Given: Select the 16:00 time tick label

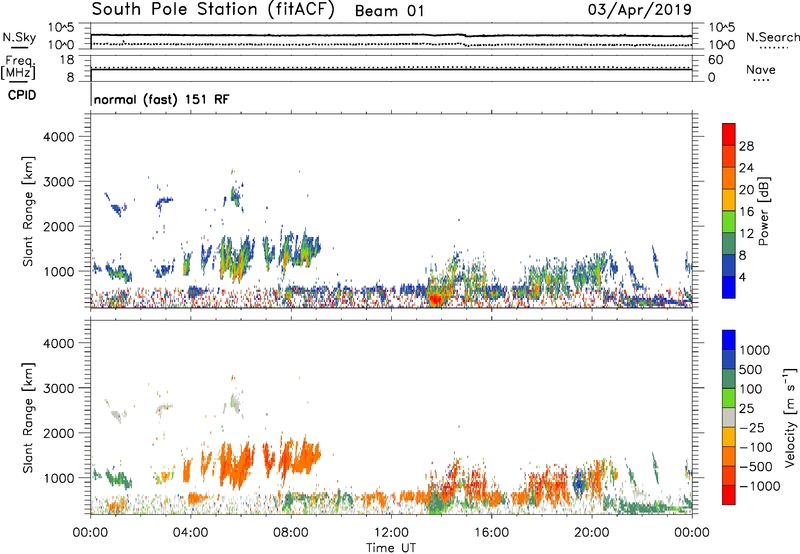Looking at the screenshot, I should click(491, 533).
